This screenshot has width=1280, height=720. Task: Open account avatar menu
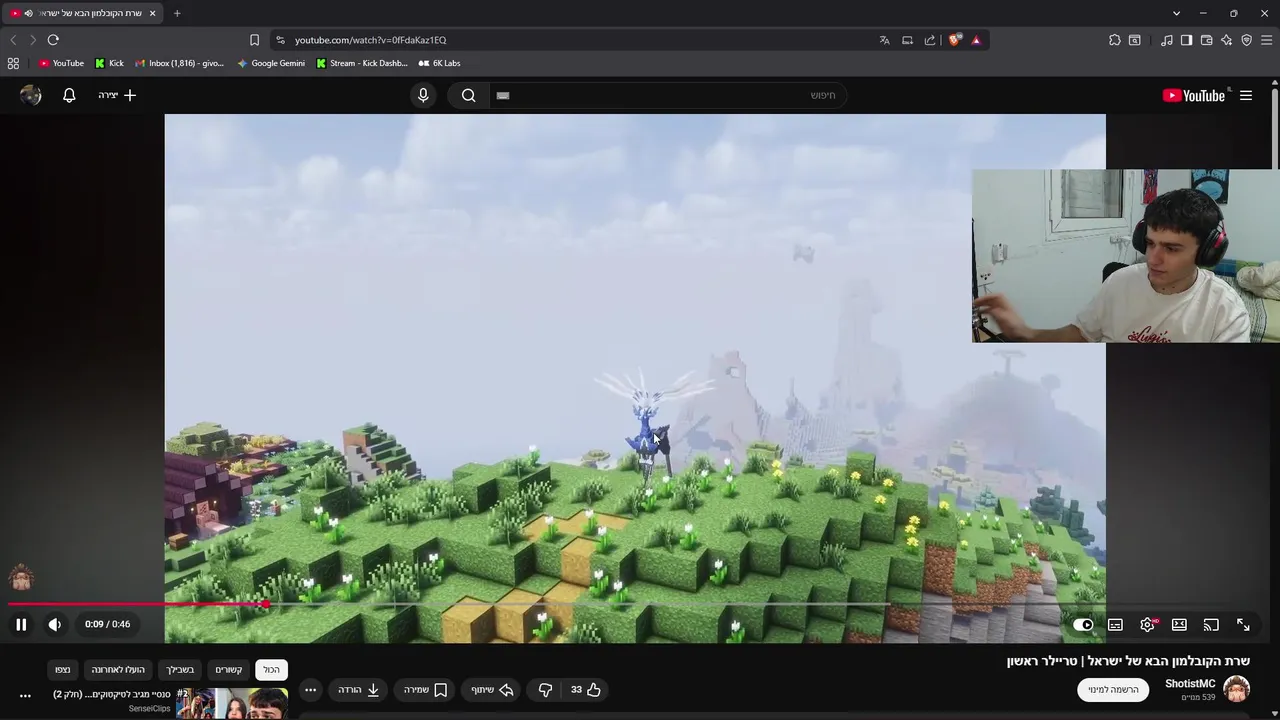(31, 95)
